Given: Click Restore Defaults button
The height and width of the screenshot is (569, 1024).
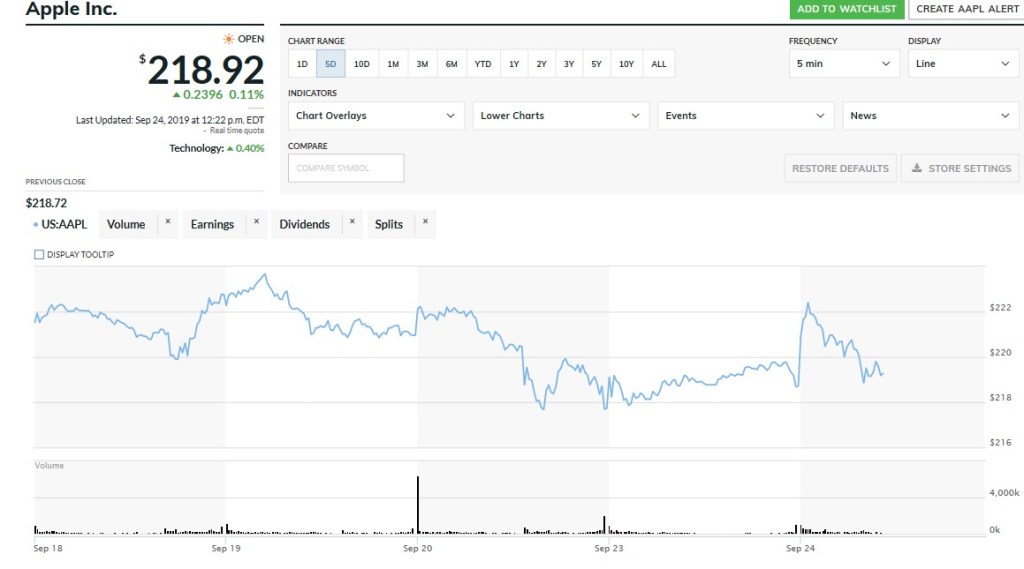Looking at the screenshot, I should coord(840,168).
